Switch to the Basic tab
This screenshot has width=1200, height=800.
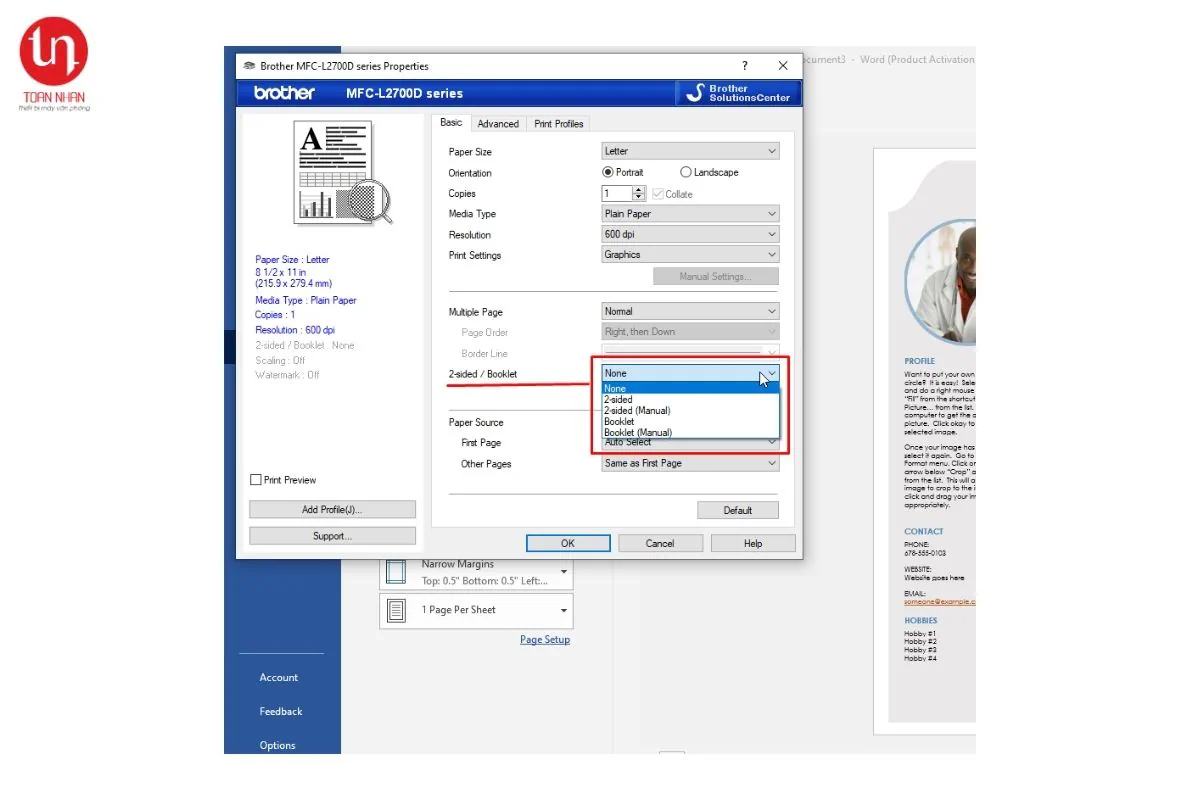(x=451, y=123)
